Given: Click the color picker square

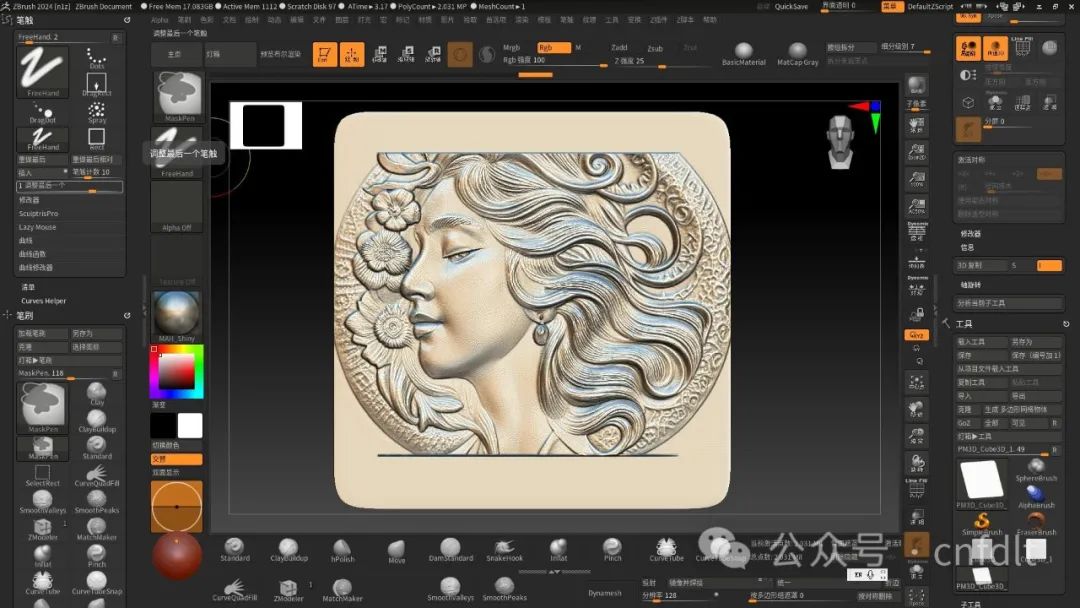Looking at the screenshot, I should pyautogui.click(x=176, y=371).
